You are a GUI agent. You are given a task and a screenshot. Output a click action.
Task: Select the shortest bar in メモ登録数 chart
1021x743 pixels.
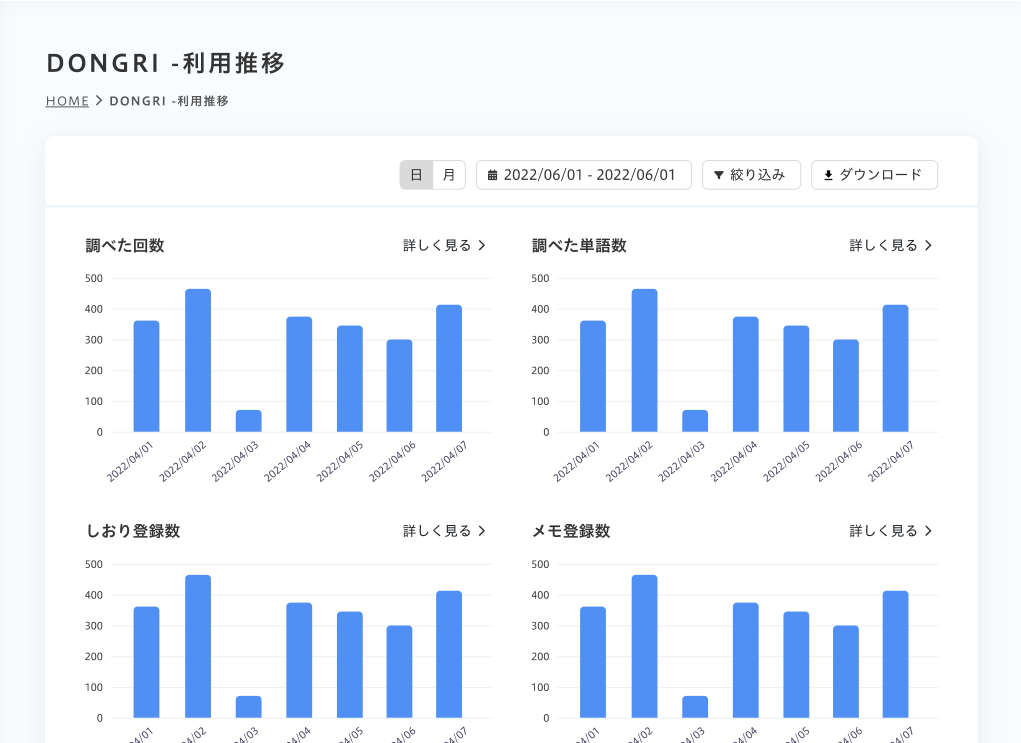pyautogui.click(x=695, y=707)
